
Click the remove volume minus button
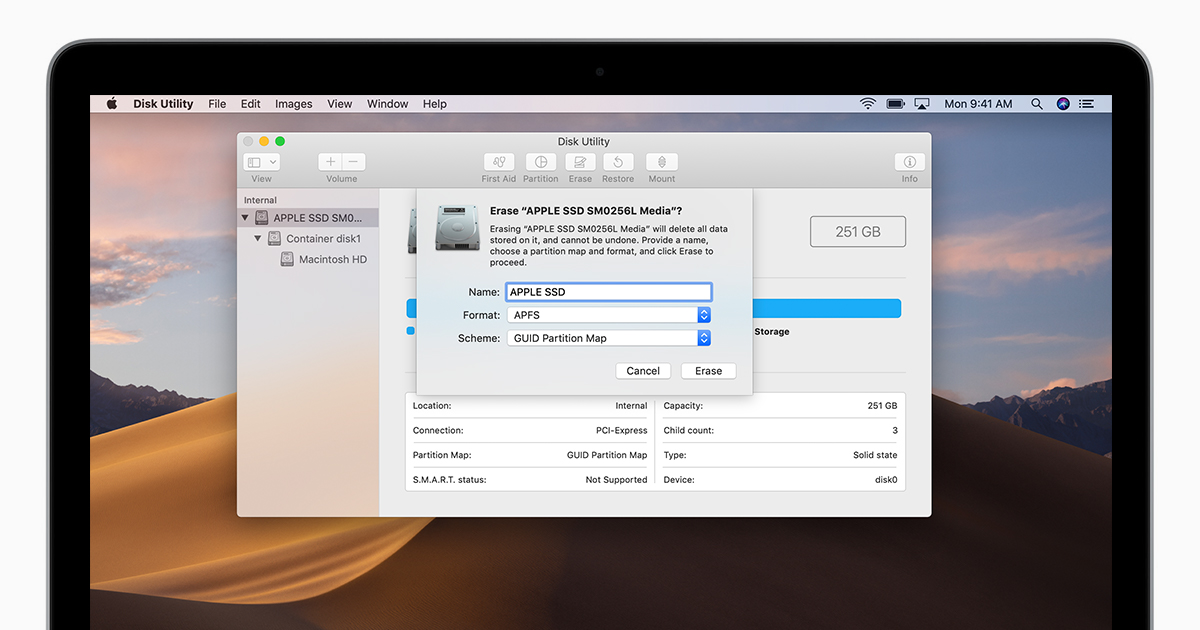[353, 162]
